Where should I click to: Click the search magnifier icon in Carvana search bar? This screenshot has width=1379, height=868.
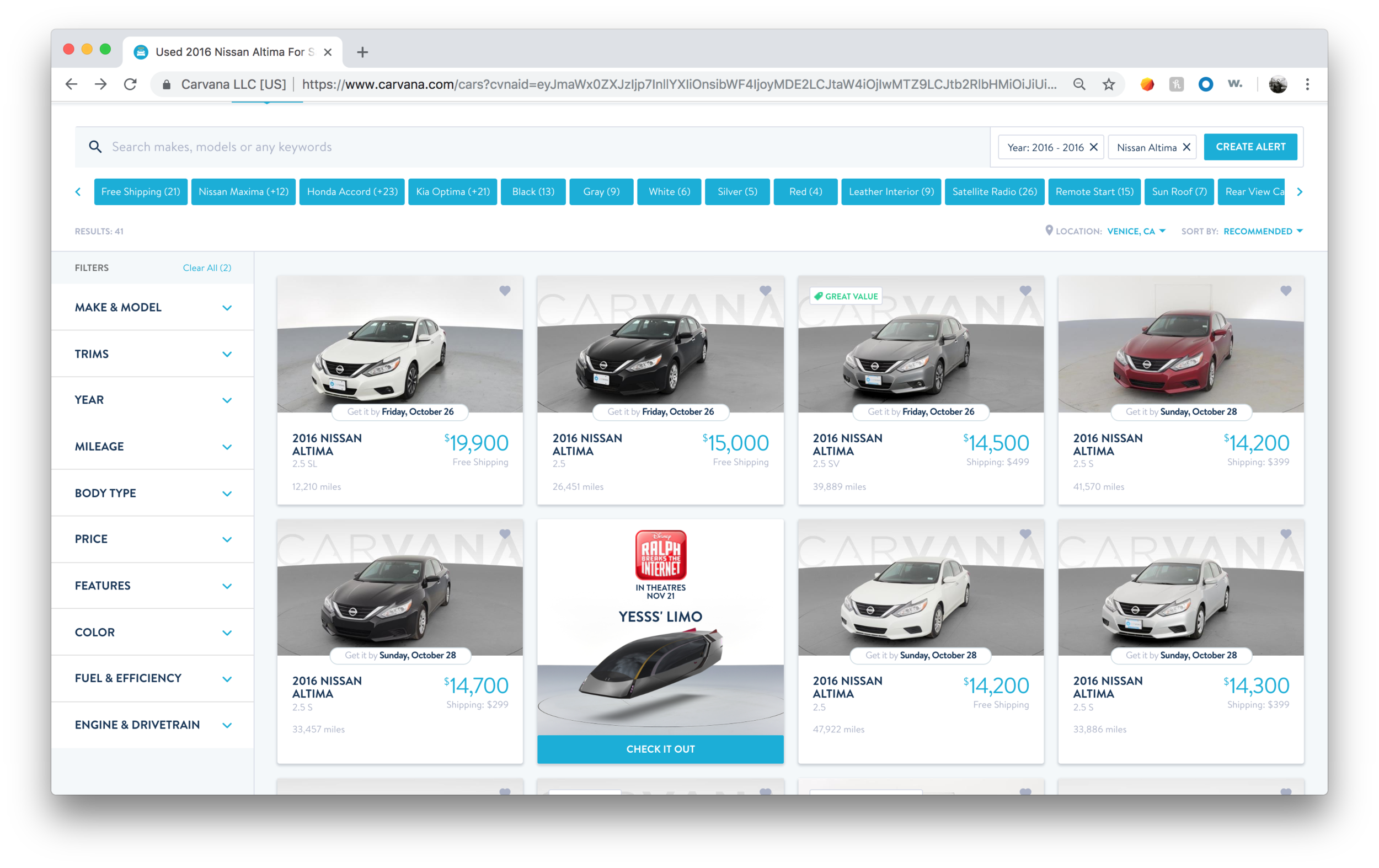click(95, 147)
